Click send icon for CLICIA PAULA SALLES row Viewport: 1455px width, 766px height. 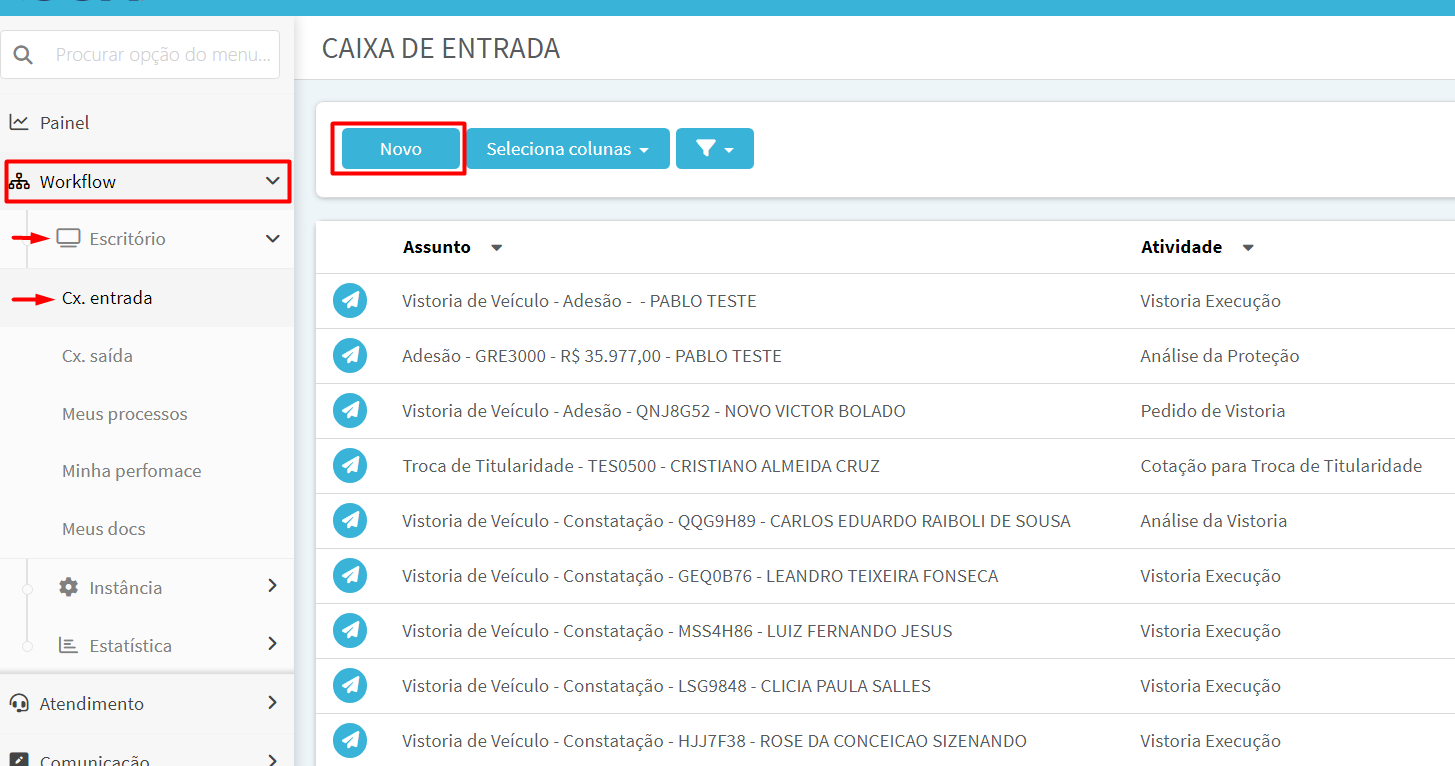[350, 685]
